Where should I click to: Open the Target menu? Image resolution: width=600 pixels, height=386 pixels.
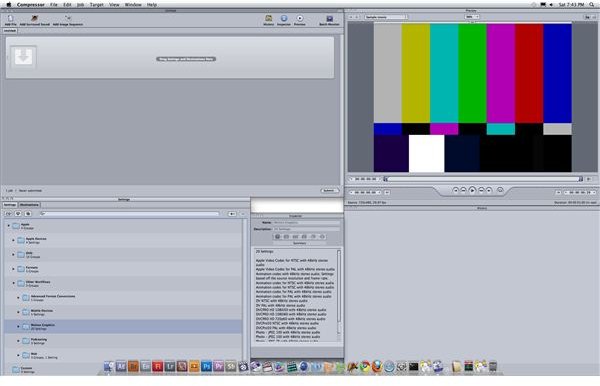[x=96, y=5]
